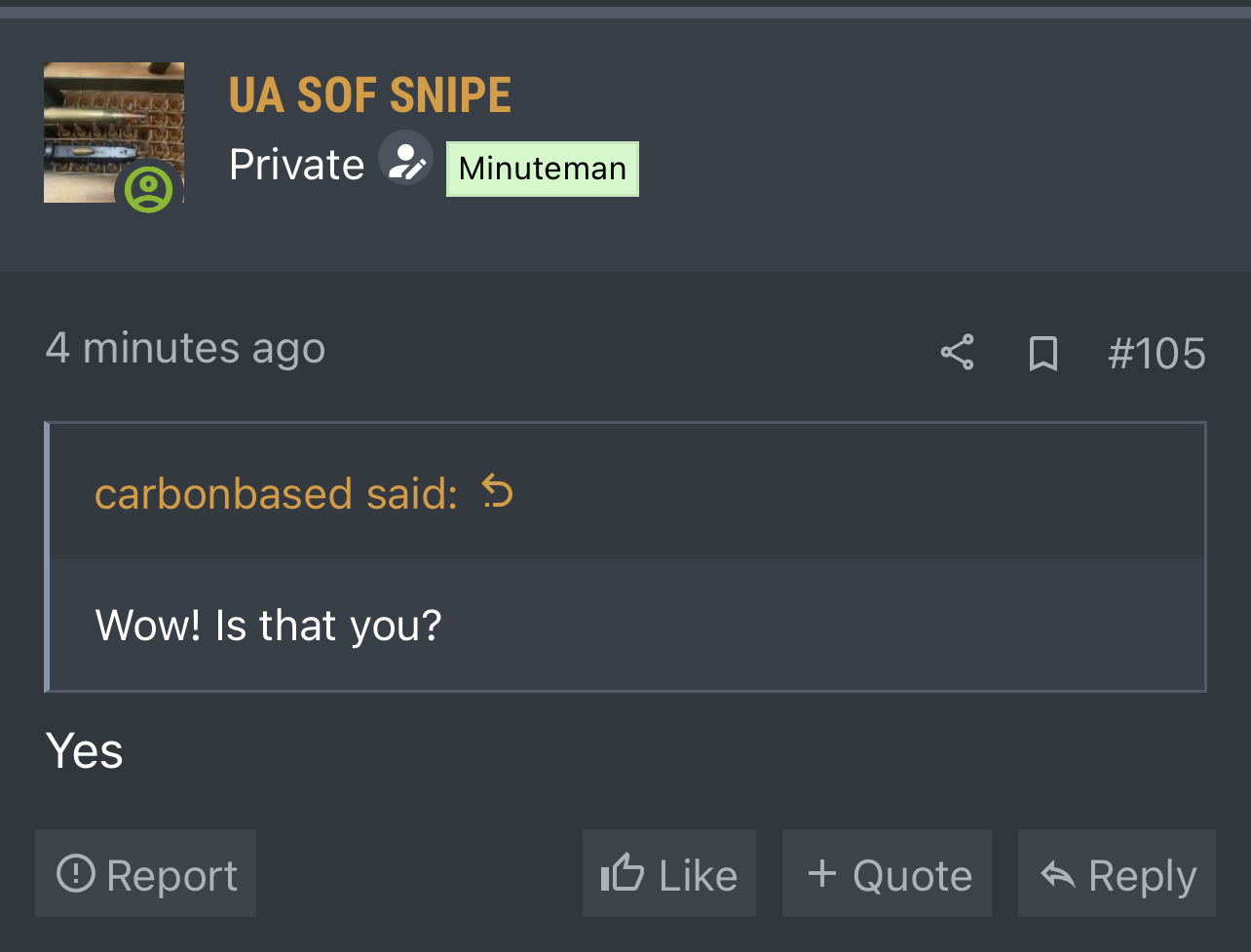The image size is (1251, 952).
Task: Open the #105 post permalink
Action: click(1156, 353)
